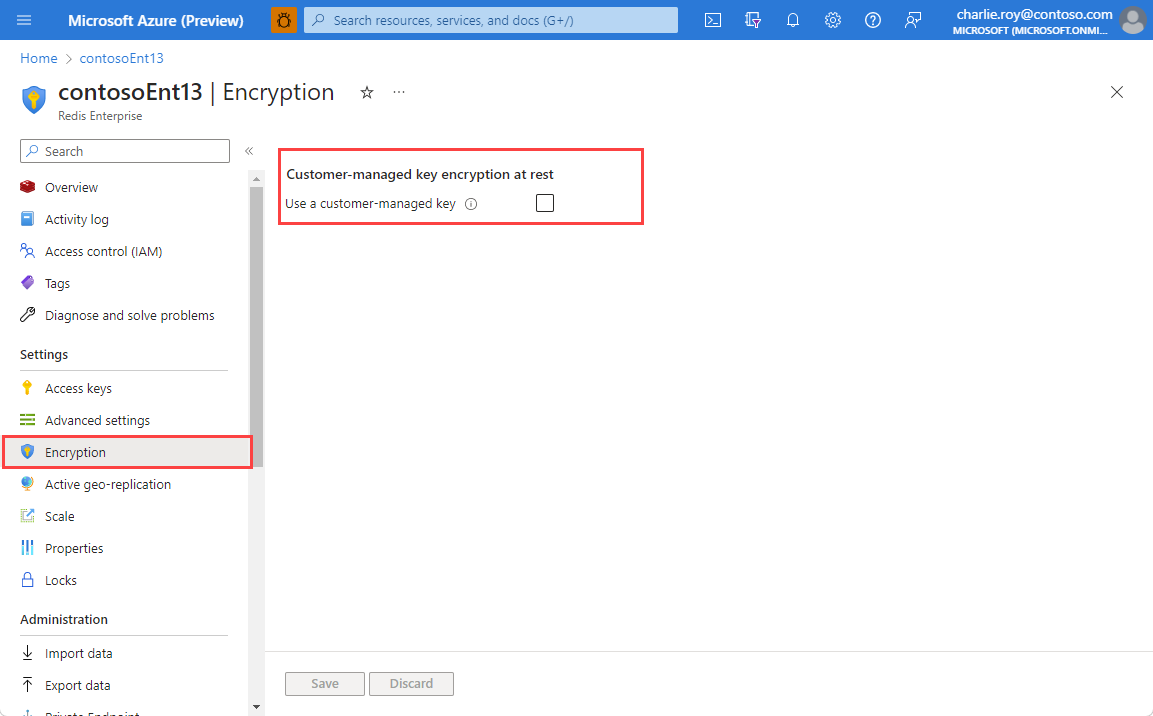
Task: Open the Cloud Shell from the top bar
Action: click(x=712, y=20)
